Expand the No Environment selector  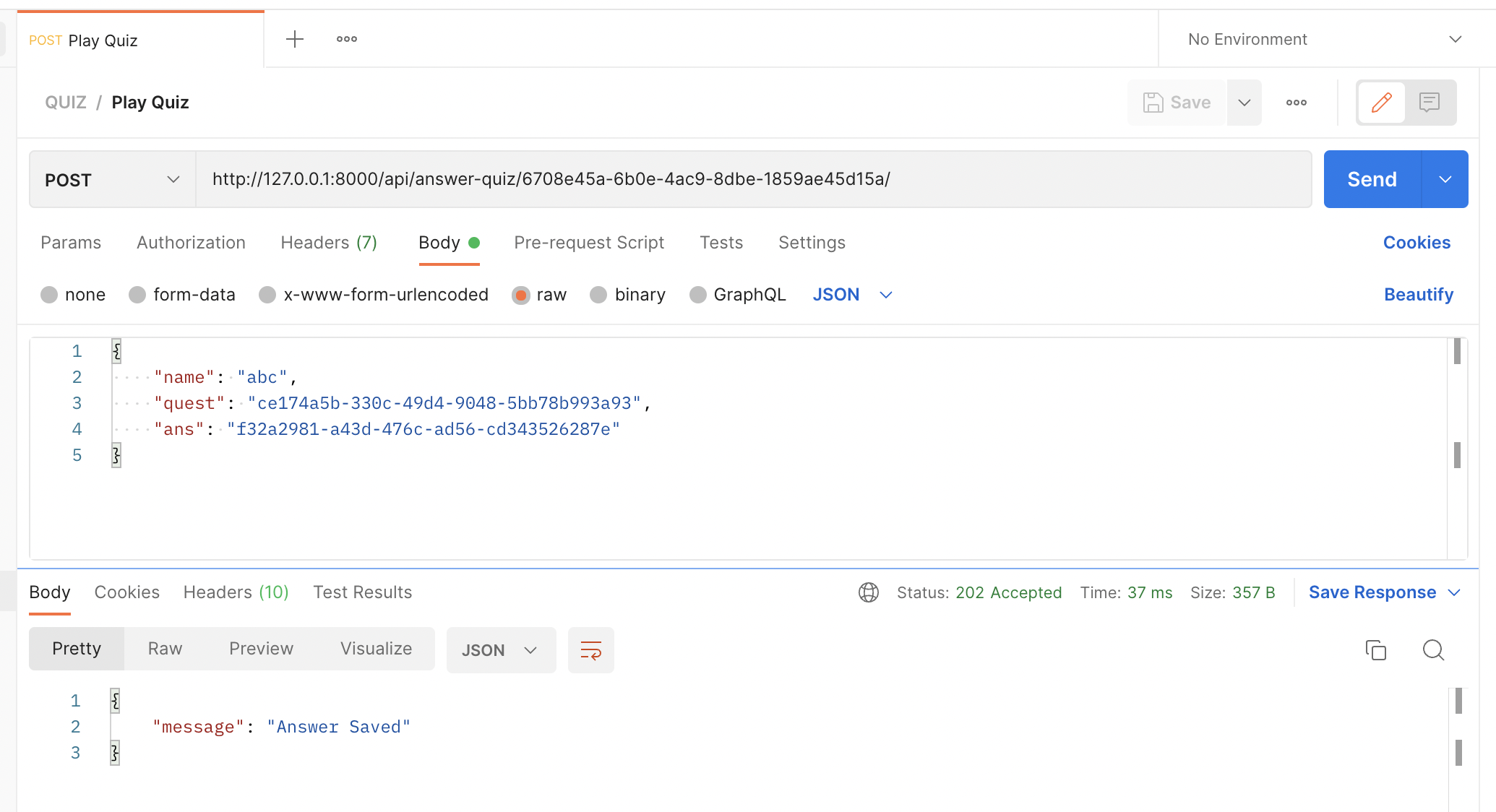(x=1324, y=39)
